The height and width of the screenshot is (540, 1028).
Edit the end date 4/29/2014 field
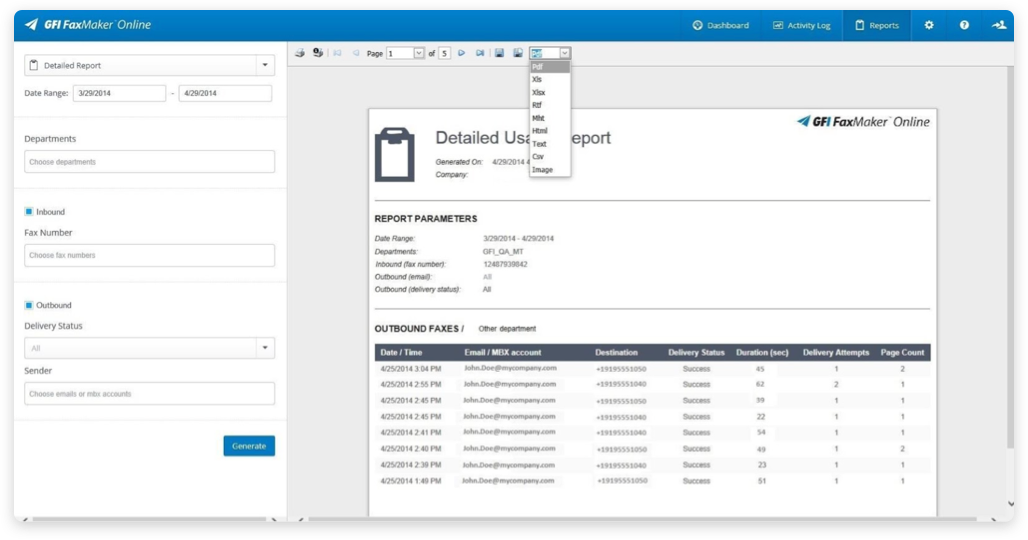[x=226, y=93]
